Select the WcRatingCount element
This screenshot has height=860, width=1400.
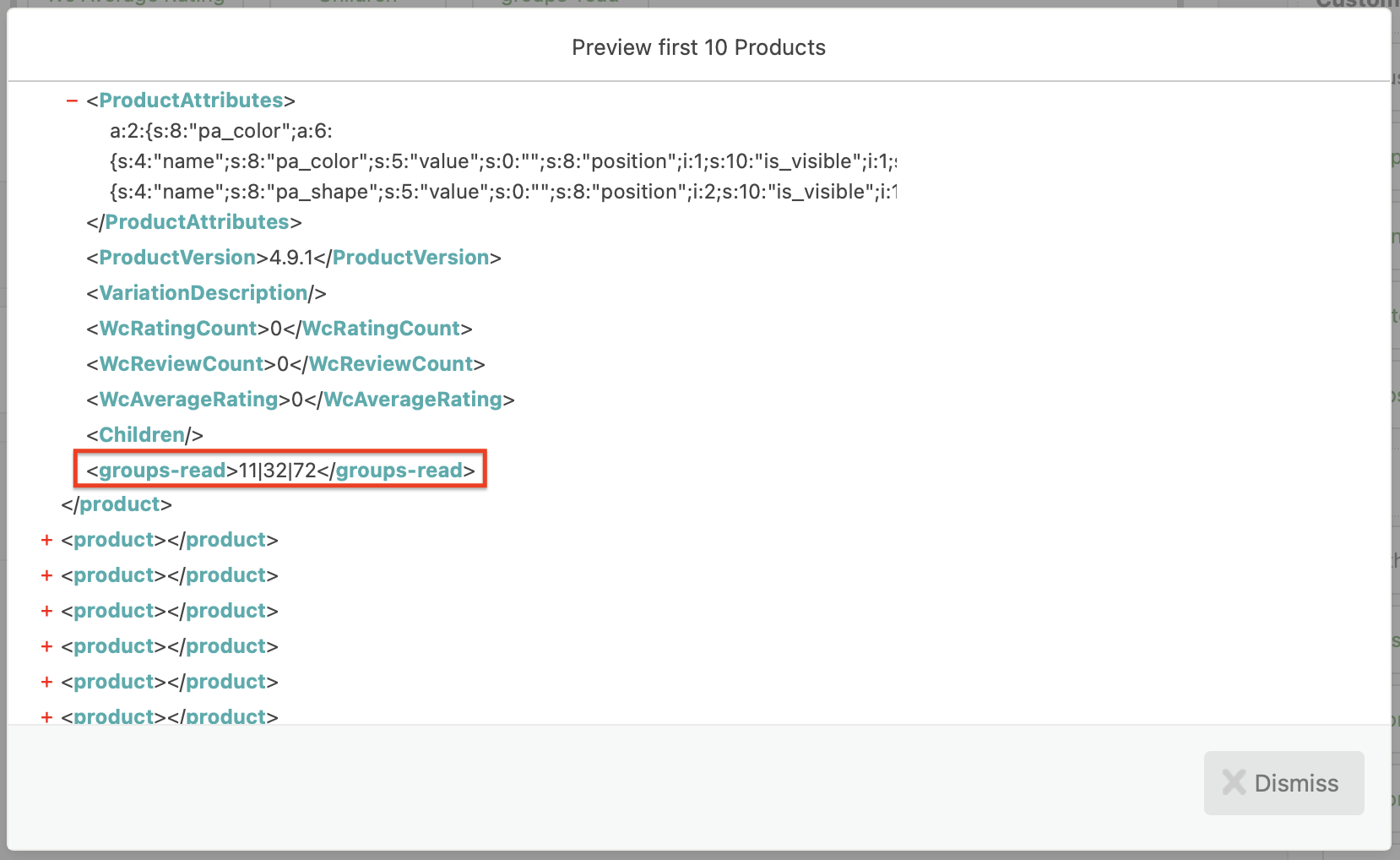tap(178, 328)
